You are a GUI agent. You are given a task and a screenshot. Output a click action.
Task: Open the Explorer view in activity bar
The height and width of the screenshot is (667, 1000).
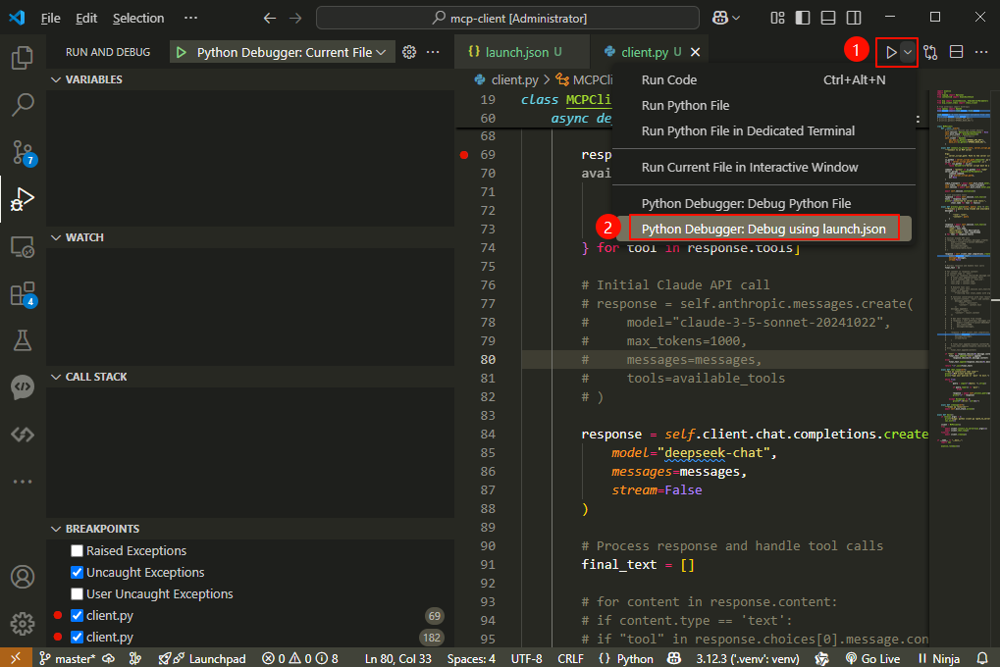point(22,58)
